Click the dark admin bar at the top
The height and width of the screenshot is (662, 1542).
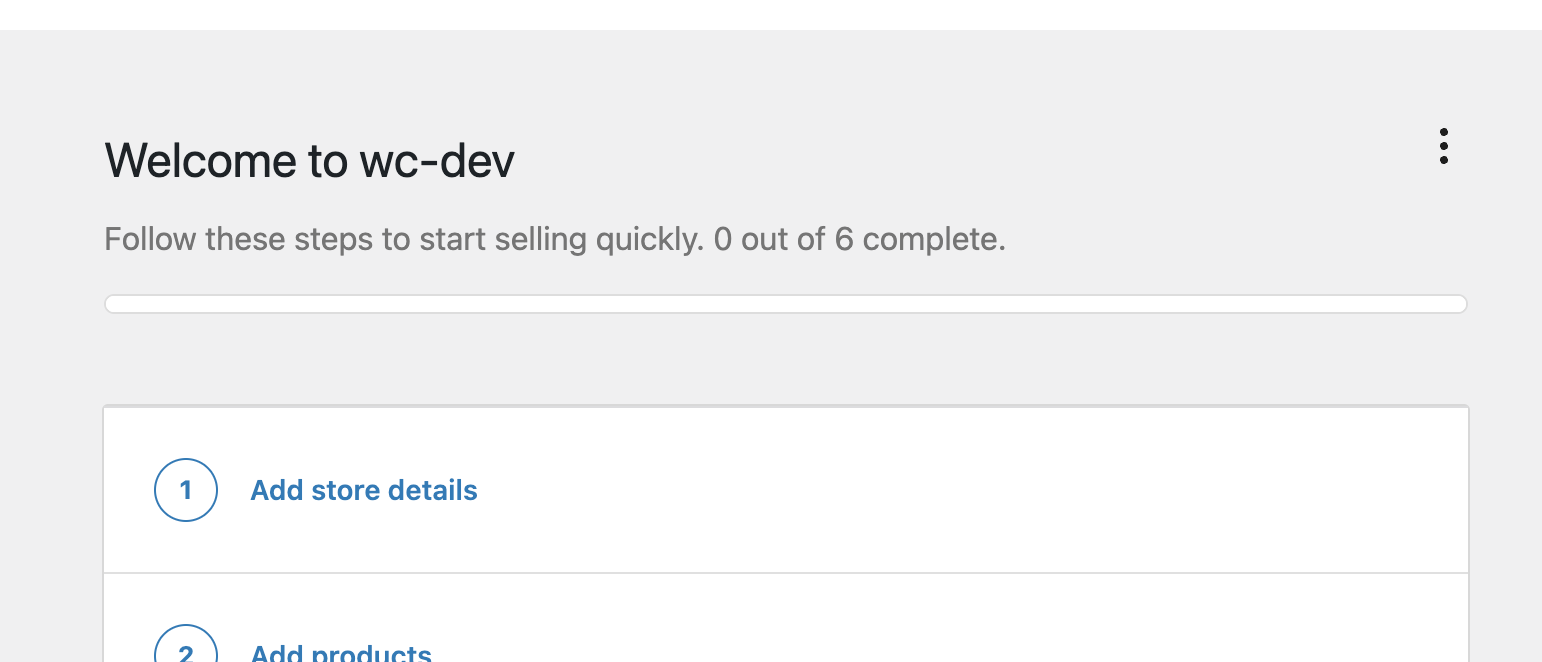[771, 13]
